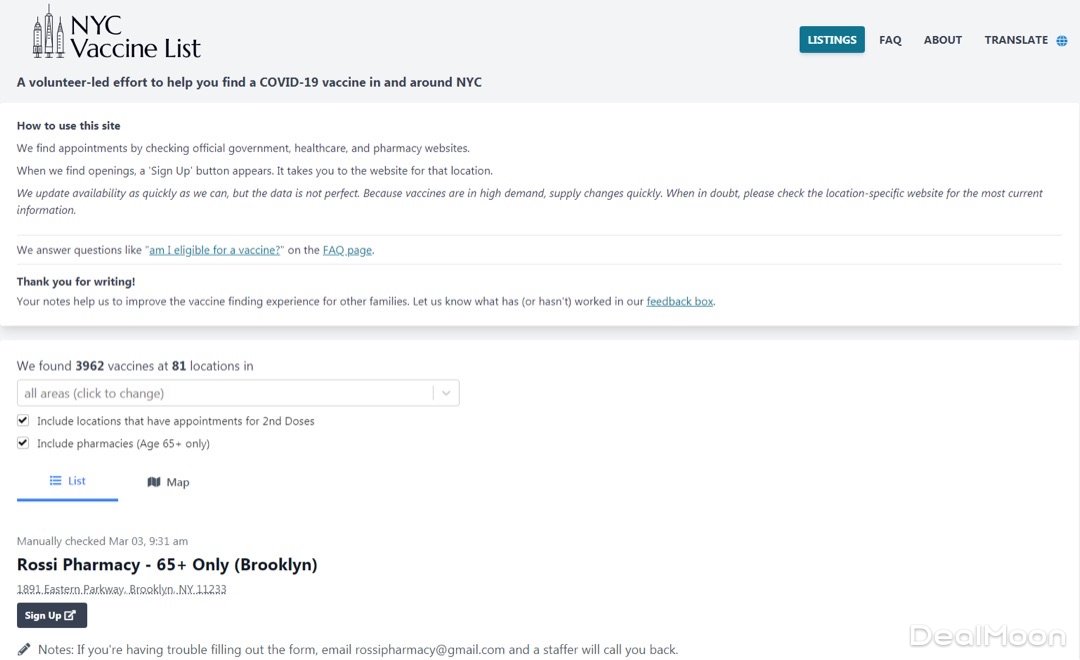
Task: Open the 'all areas' location selector
Action: click(x=225, y=393)
